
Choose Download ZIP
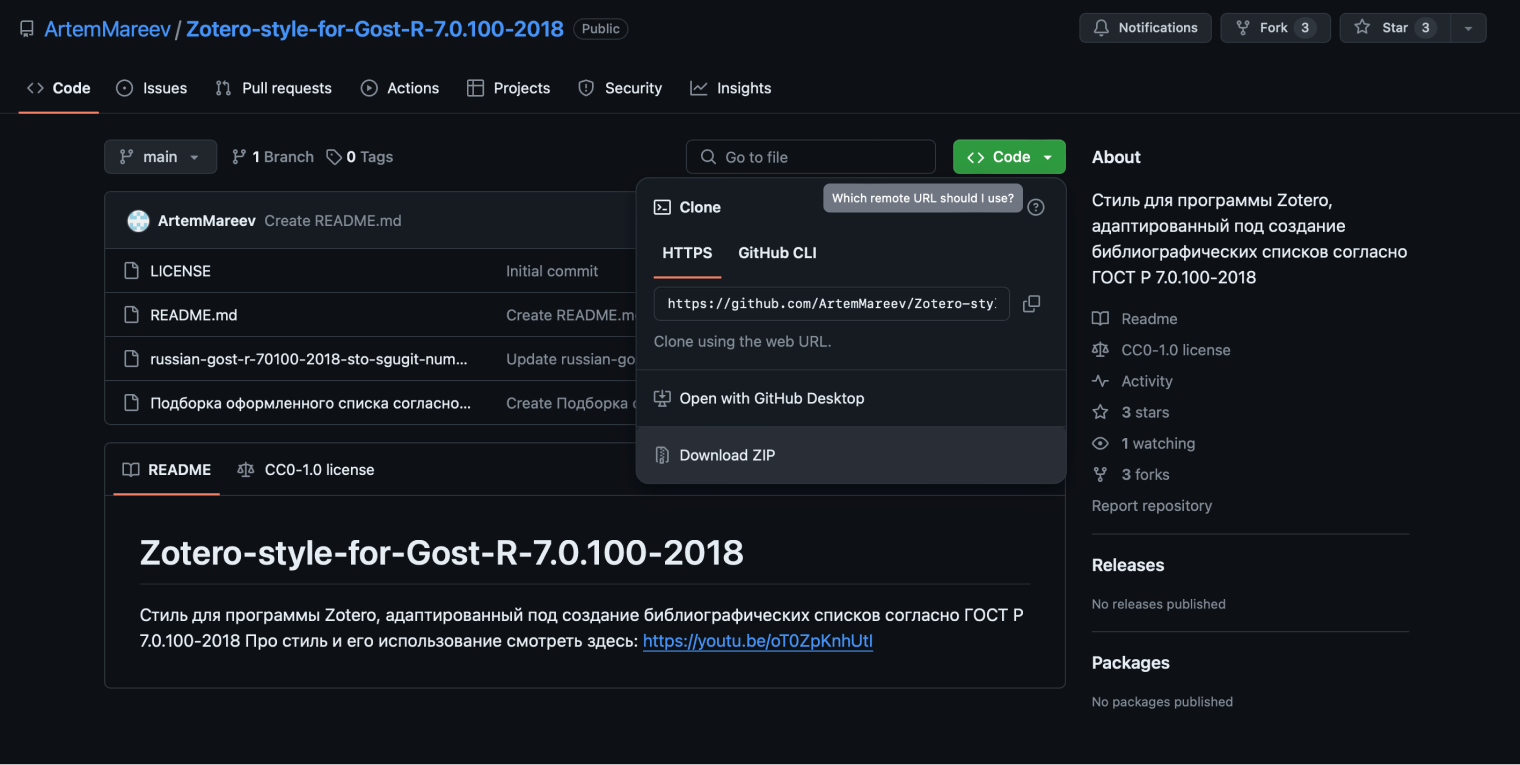coord(851,455)
